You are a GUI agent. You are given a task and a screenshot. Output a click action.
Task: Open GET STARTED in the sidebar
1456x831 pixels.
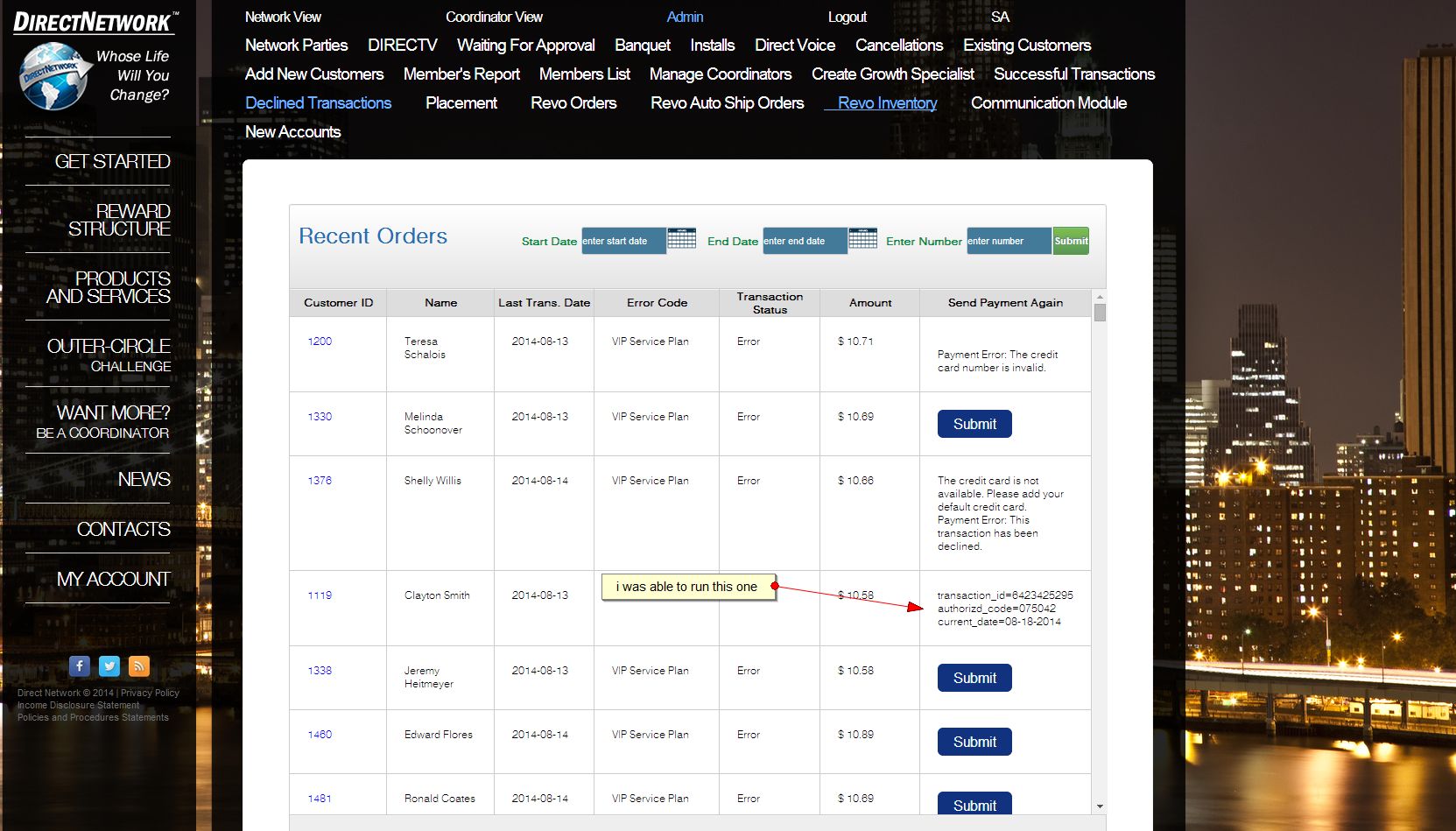coord(112,161)
